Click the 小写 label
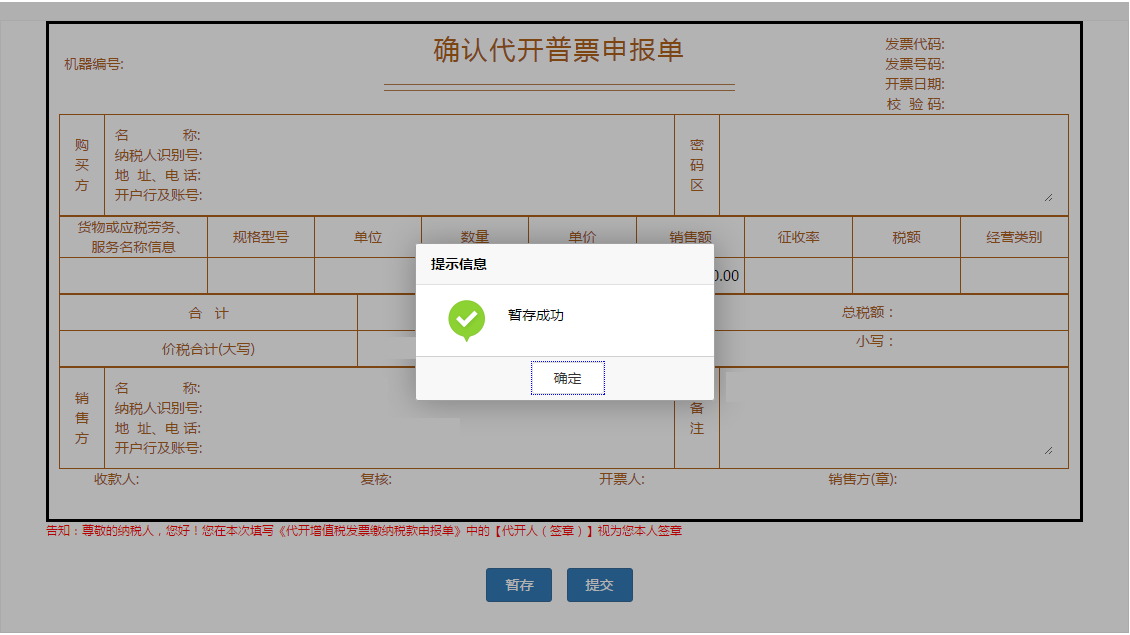 click(x=875, y=341)
